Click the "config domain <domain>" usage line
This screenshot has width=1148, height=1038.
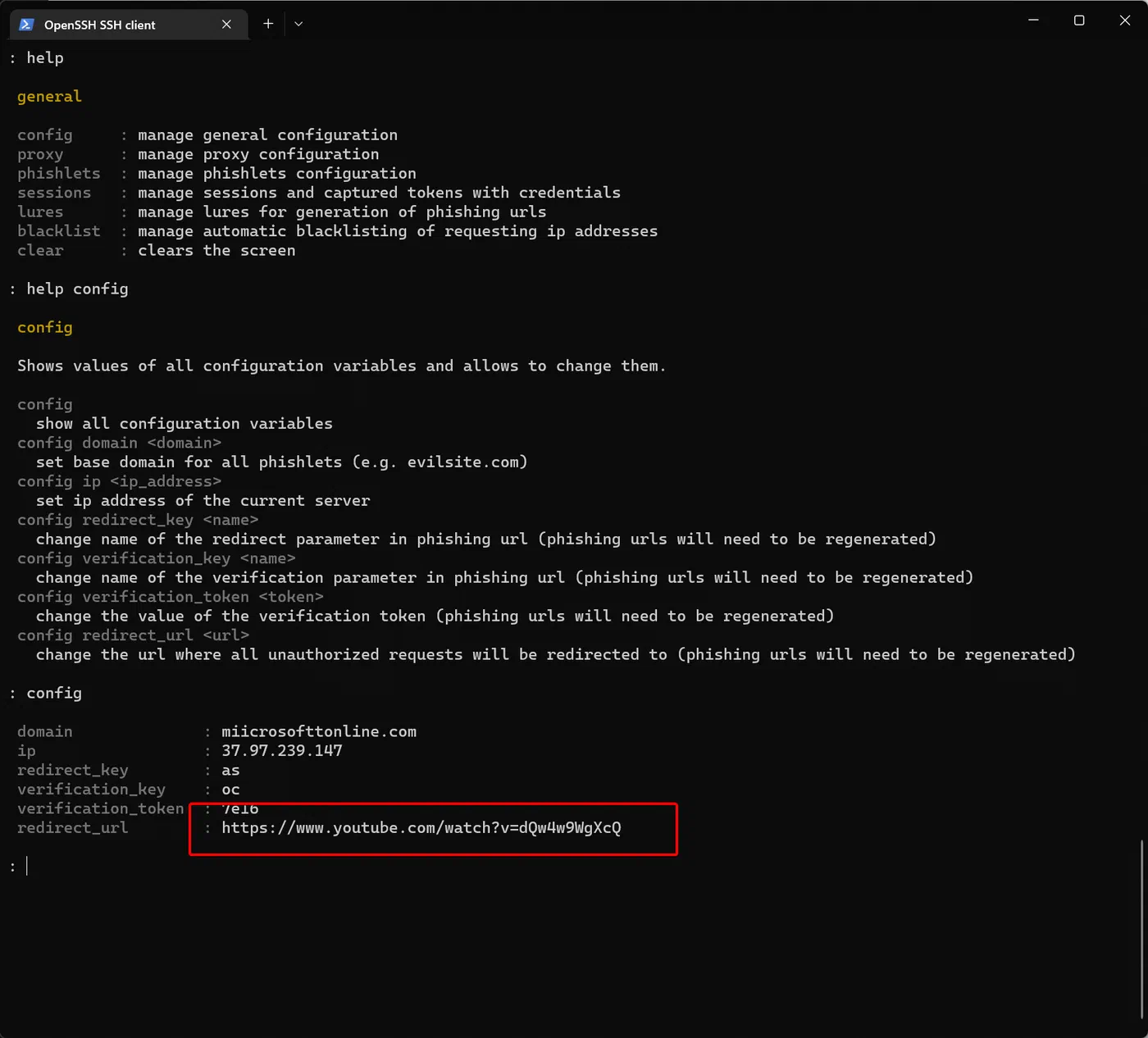pyautogui.click(x=120, y=443)
